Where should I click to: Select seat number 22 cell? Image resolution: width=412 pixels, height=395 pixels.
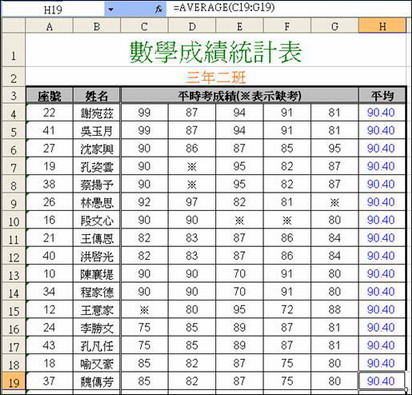49,113
